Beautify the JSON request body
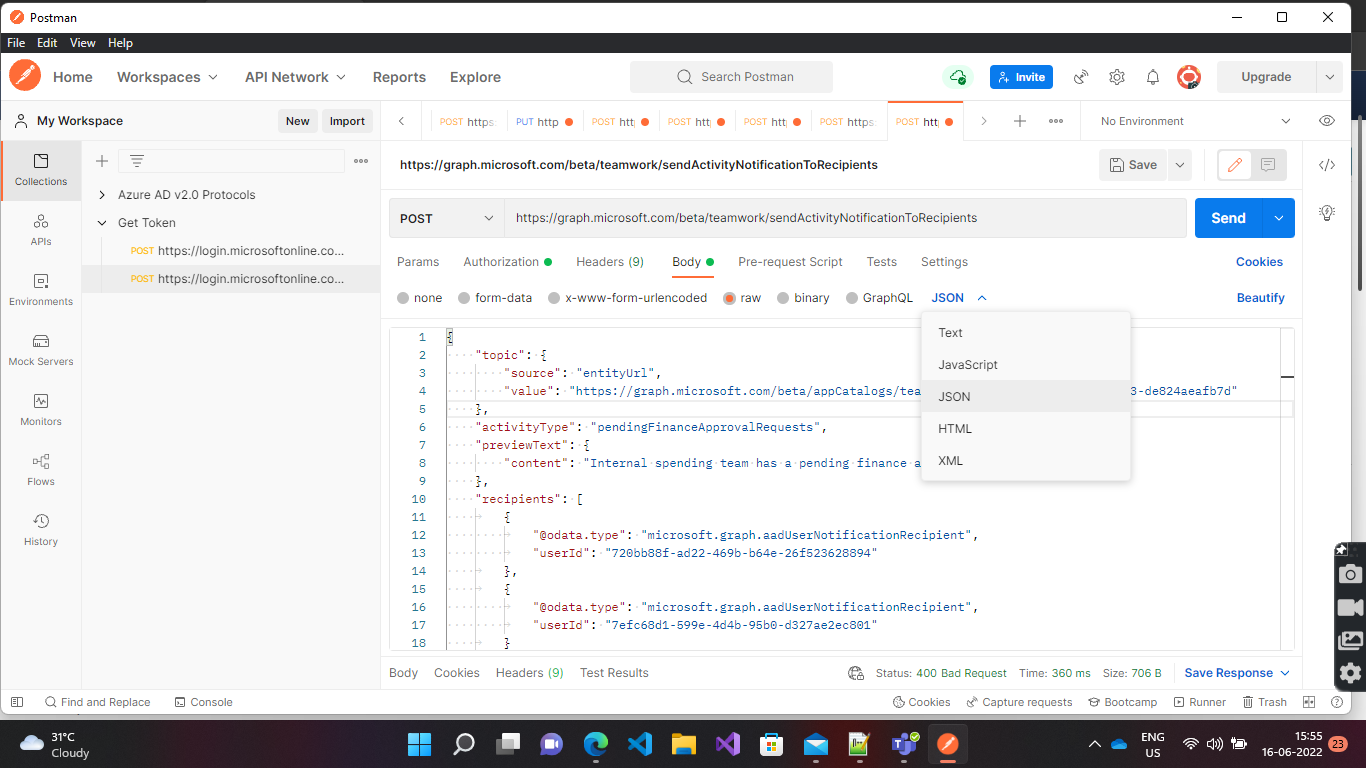This screenshot has width=1366, height=768. 1260,297
